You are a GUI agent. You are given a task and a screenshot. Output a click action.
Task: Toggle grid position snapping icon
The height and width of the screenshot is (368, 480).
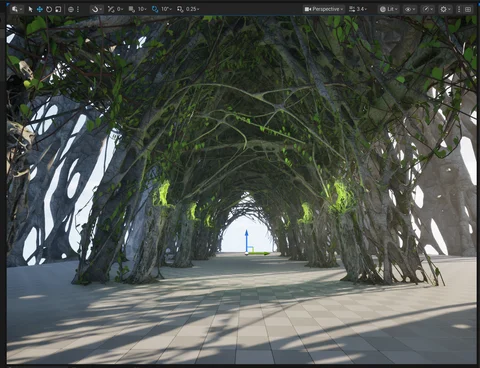point(132,9)
